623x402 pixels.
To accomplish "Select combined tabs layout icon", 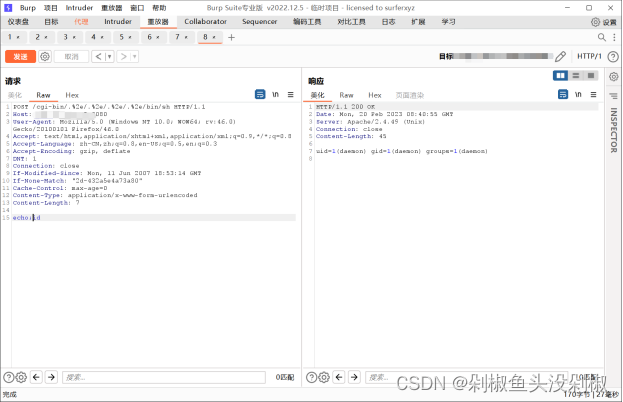I will pos(591,75).
